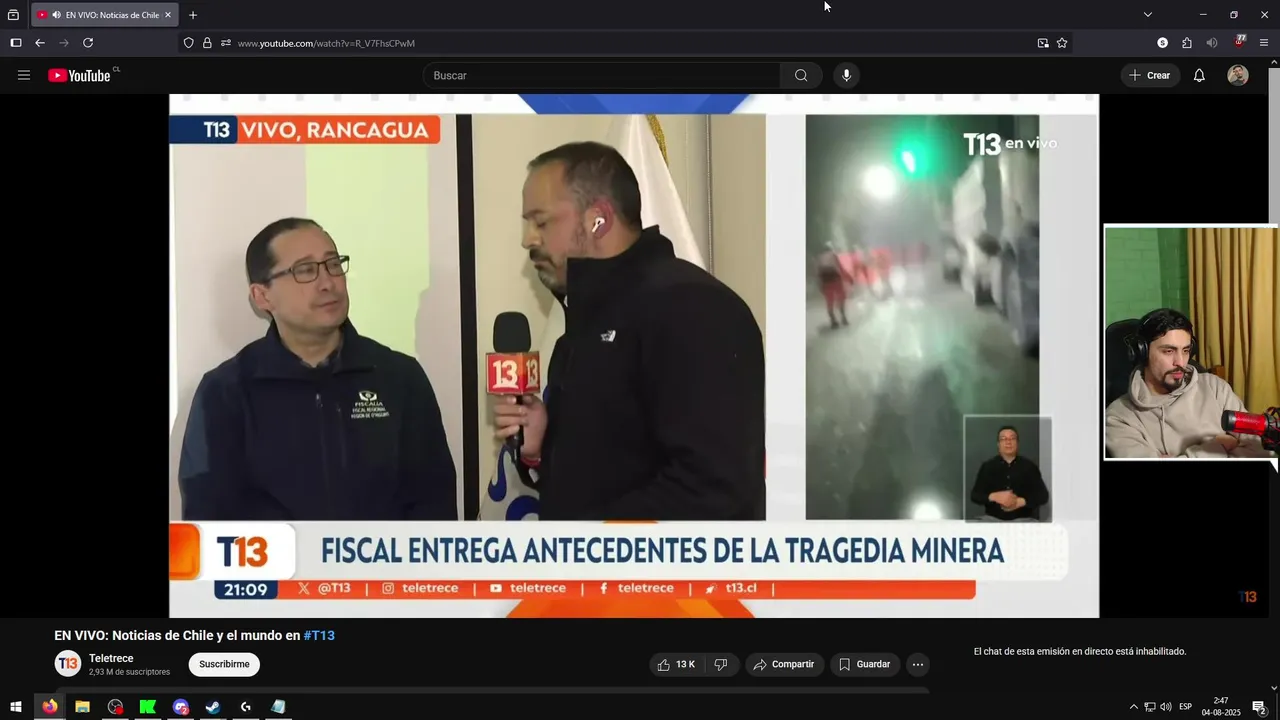This screenshot has width=1280, height=720.
Task: Toggle the browser sidebar button
Action: tap(15, 43)
